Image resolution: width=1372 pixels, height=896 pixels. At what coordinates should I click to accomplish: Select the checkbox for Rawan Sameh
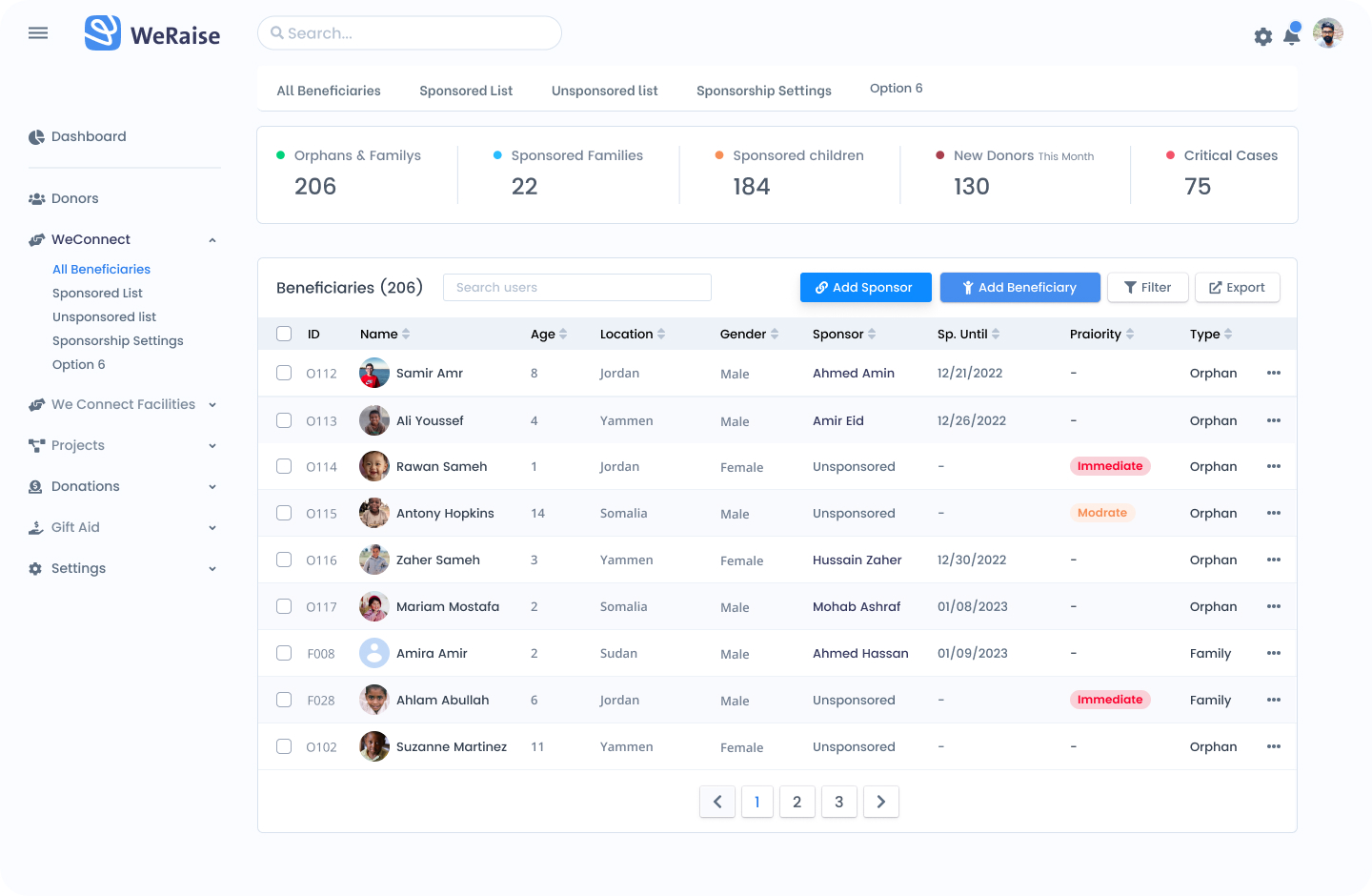284,466
